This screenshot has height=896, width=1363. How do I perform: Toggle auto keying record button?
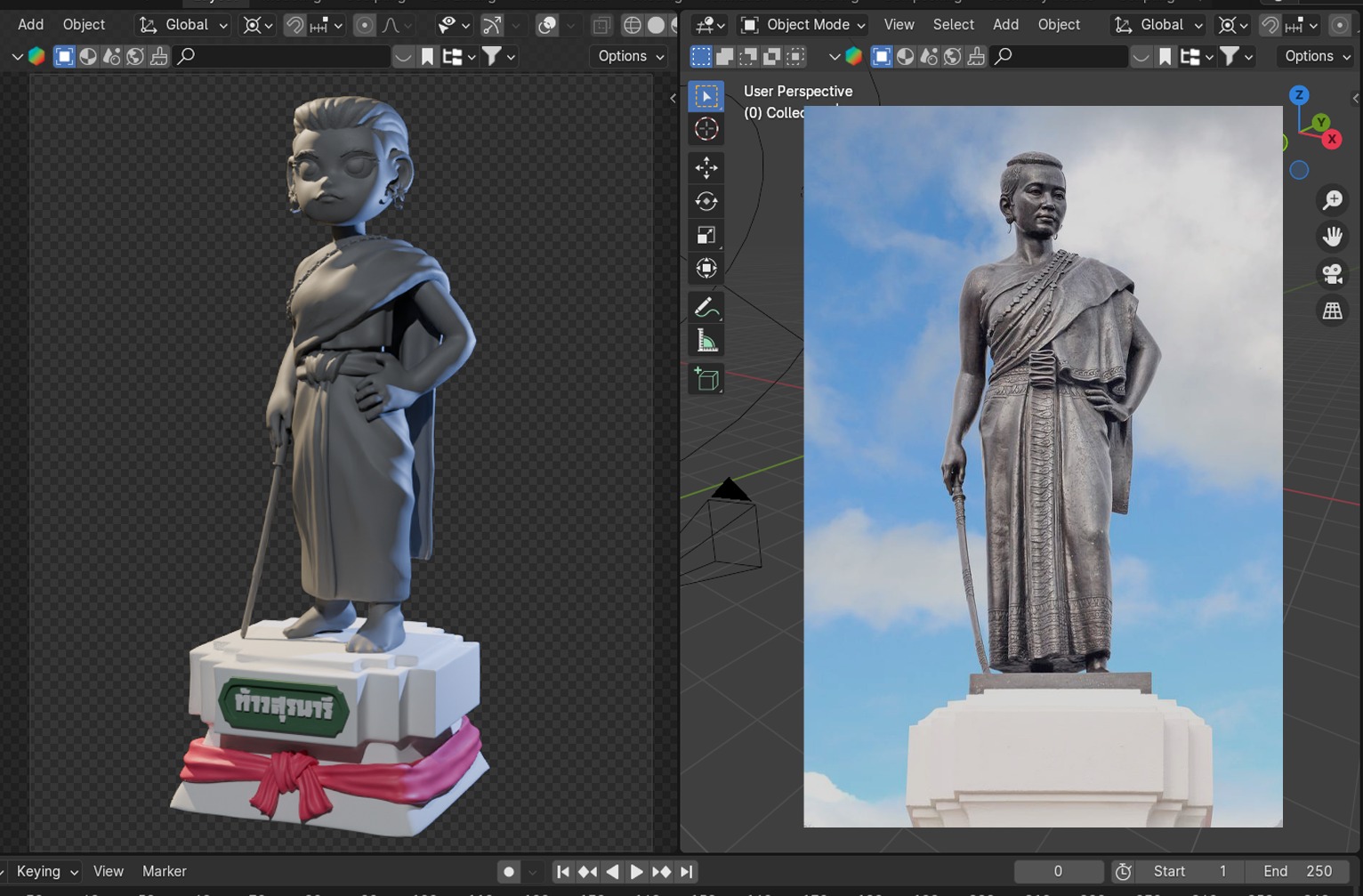pyautogui.click(x=509, y=872)
